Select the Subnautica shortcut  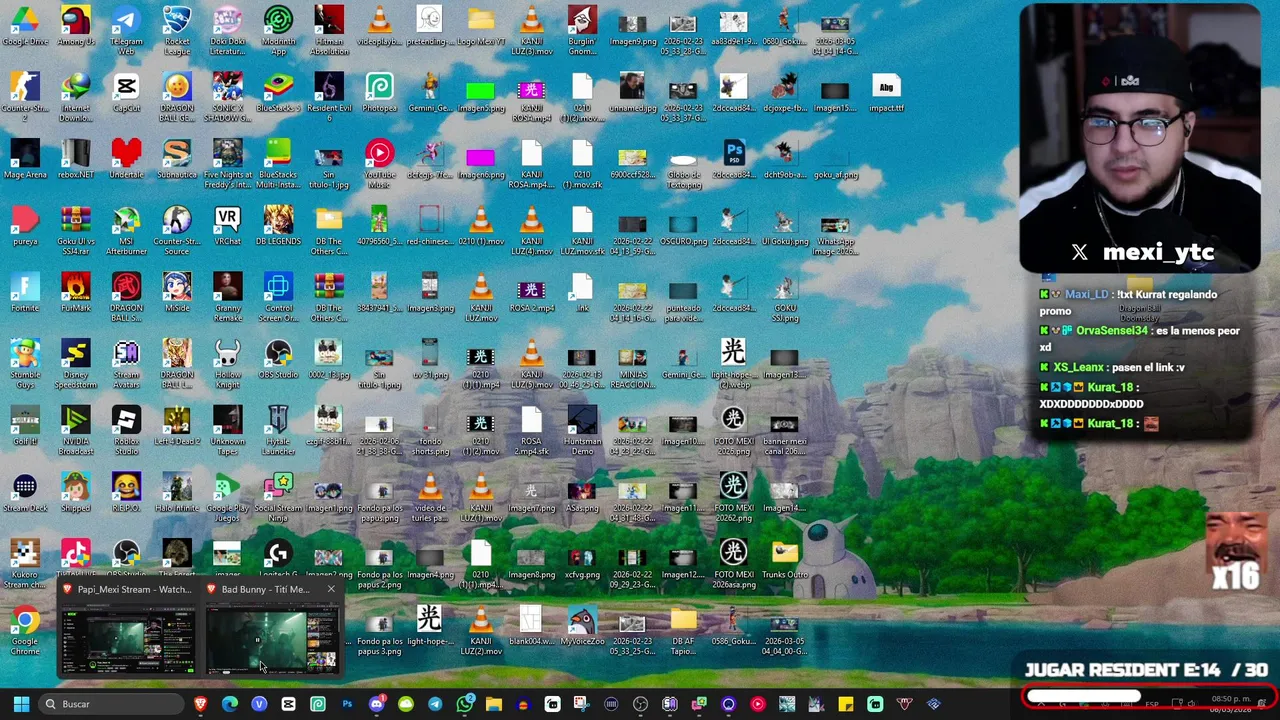[177, 160]
